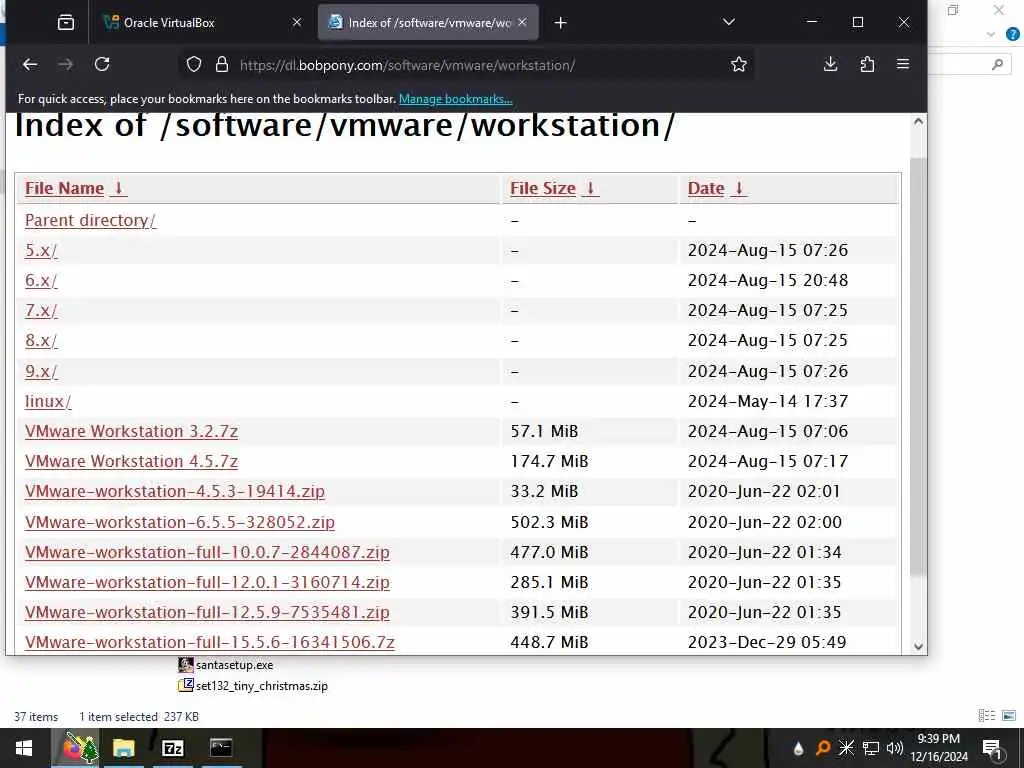Open File Explorer from the taskbar

123,748
